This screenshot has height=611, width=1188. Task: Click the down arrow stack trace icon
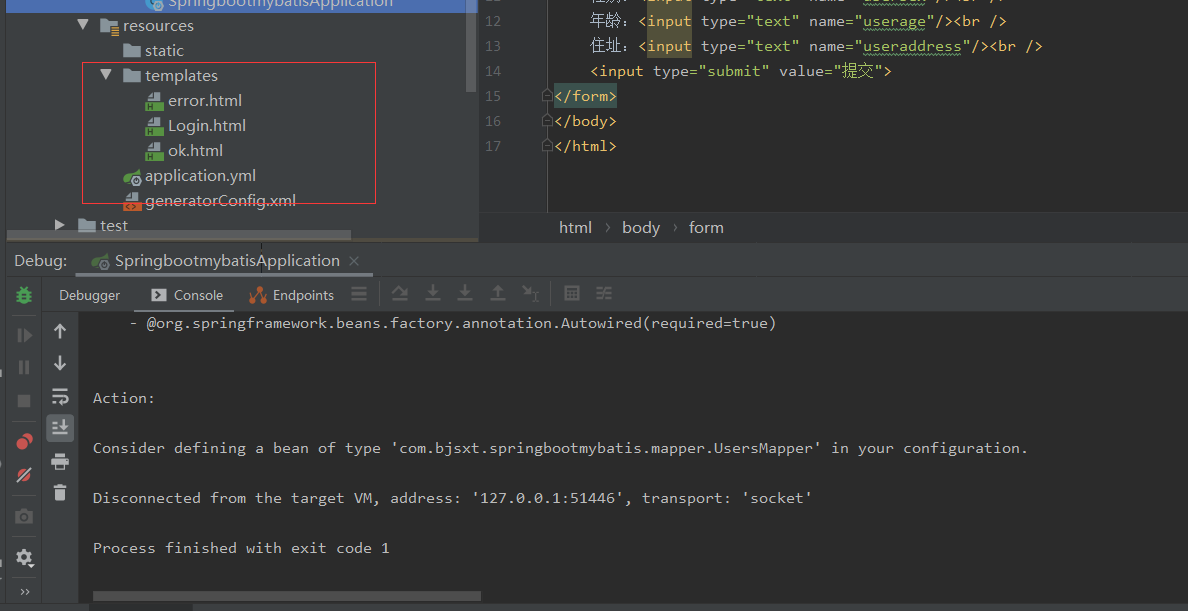pos(60,364)
